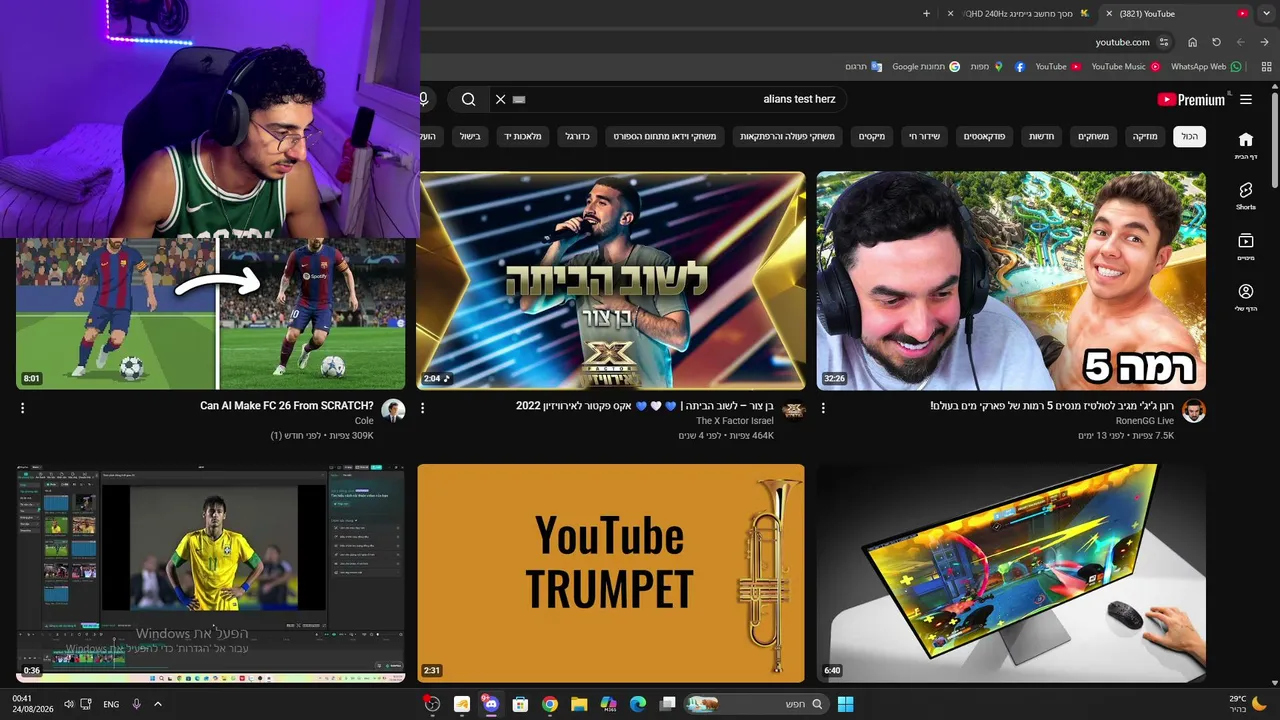Open WhatsApp Web bookmark
This screenshot has width=1280, height=720.
point(1206,67)
